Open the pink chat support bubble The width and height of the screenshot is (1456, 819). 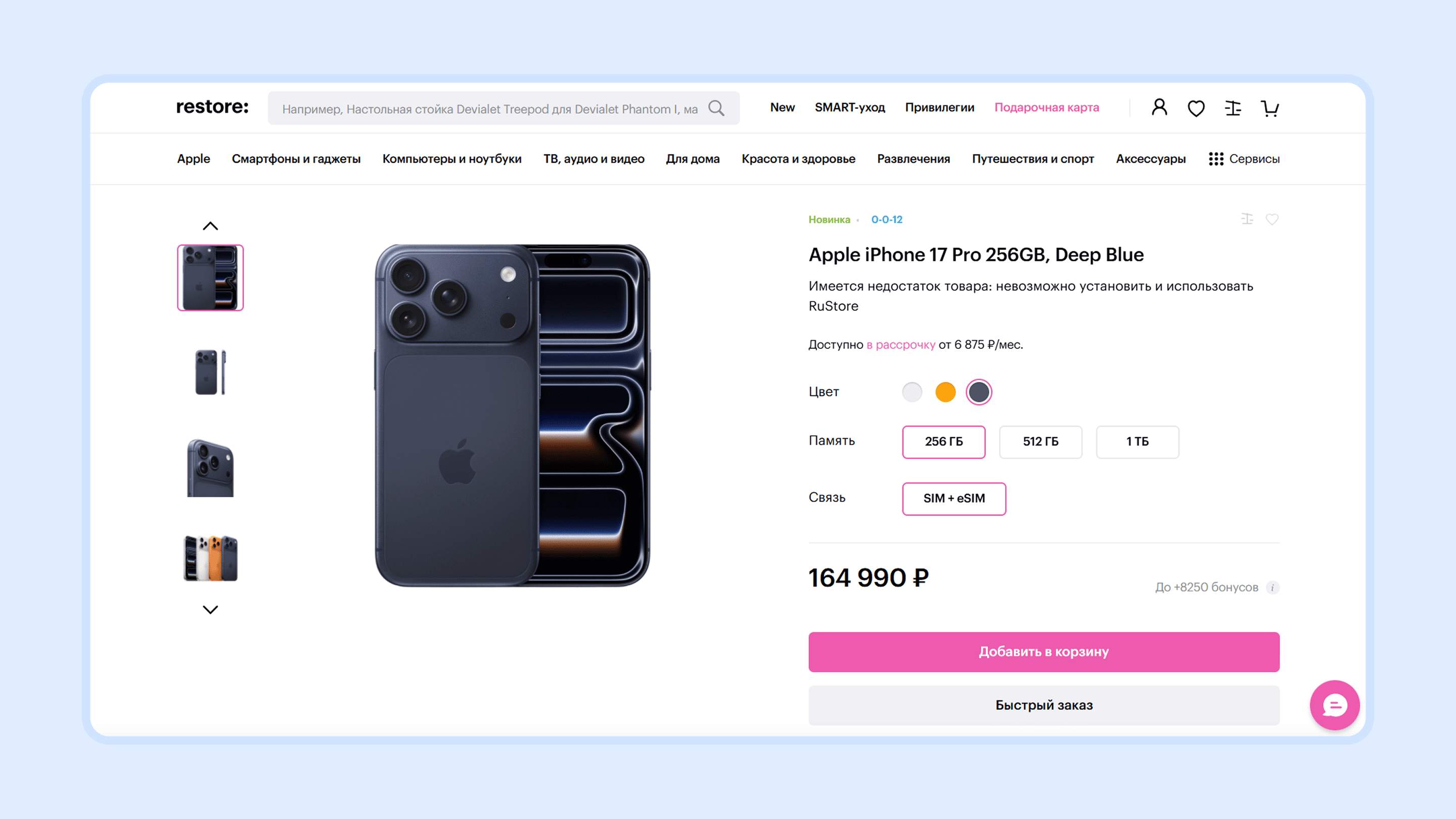1335,705
